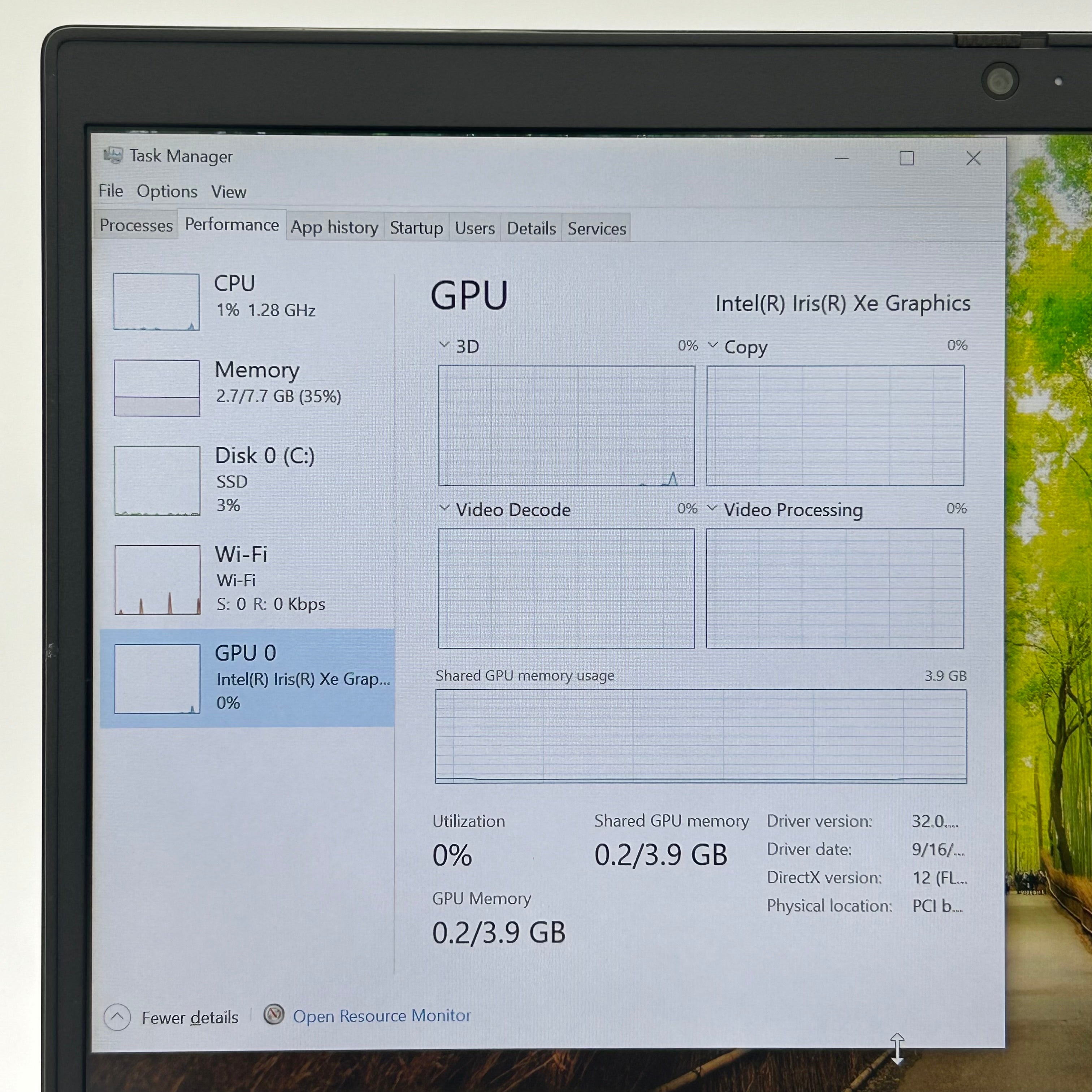This screenshot has height=1092, width=1092.
Task: Click the Video Processing graph
Action: pyautogui.click(x=835, y=588)
